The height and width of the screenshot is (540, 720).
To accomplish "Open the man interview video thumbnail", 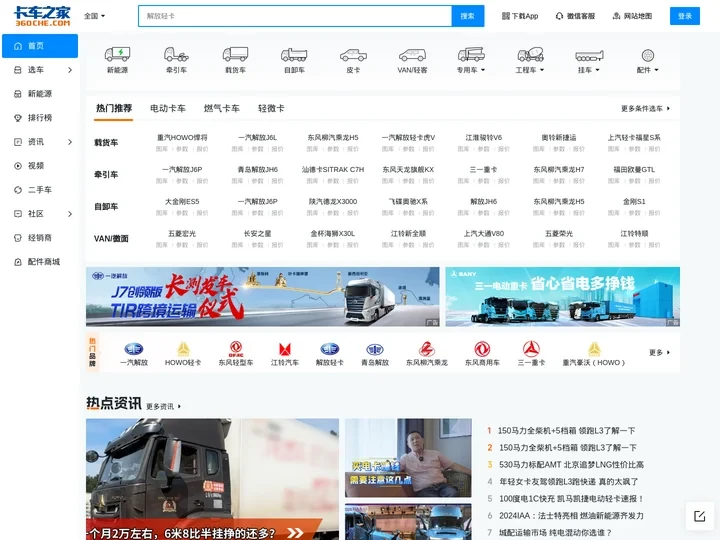I will tap(408, 458).
